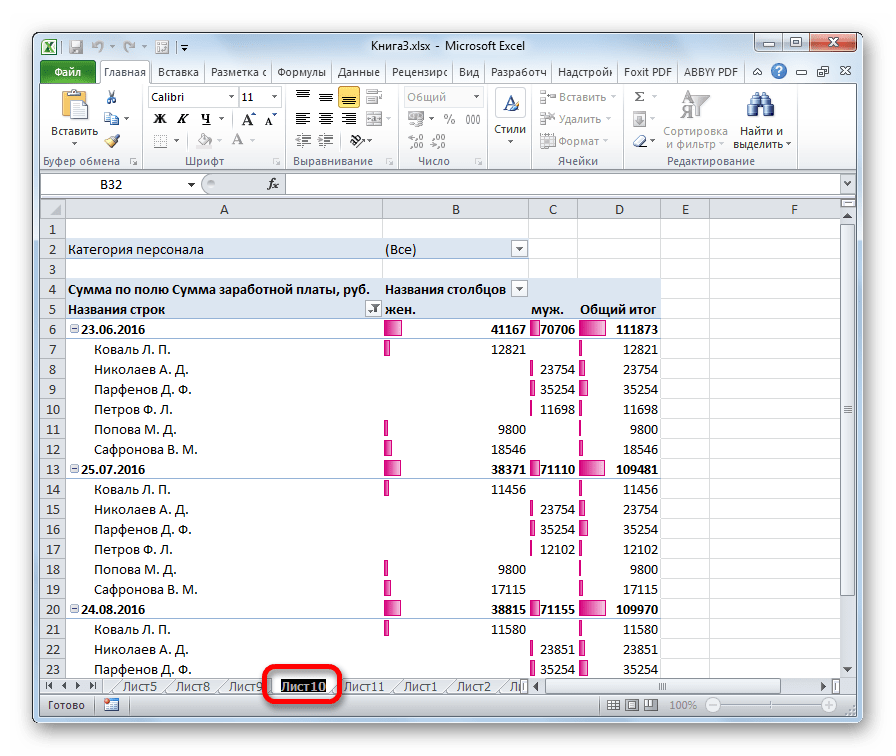This screenshot has height=756, width=896.
Task: Toggle bold Ж formatting
Action: pos(159,119)
